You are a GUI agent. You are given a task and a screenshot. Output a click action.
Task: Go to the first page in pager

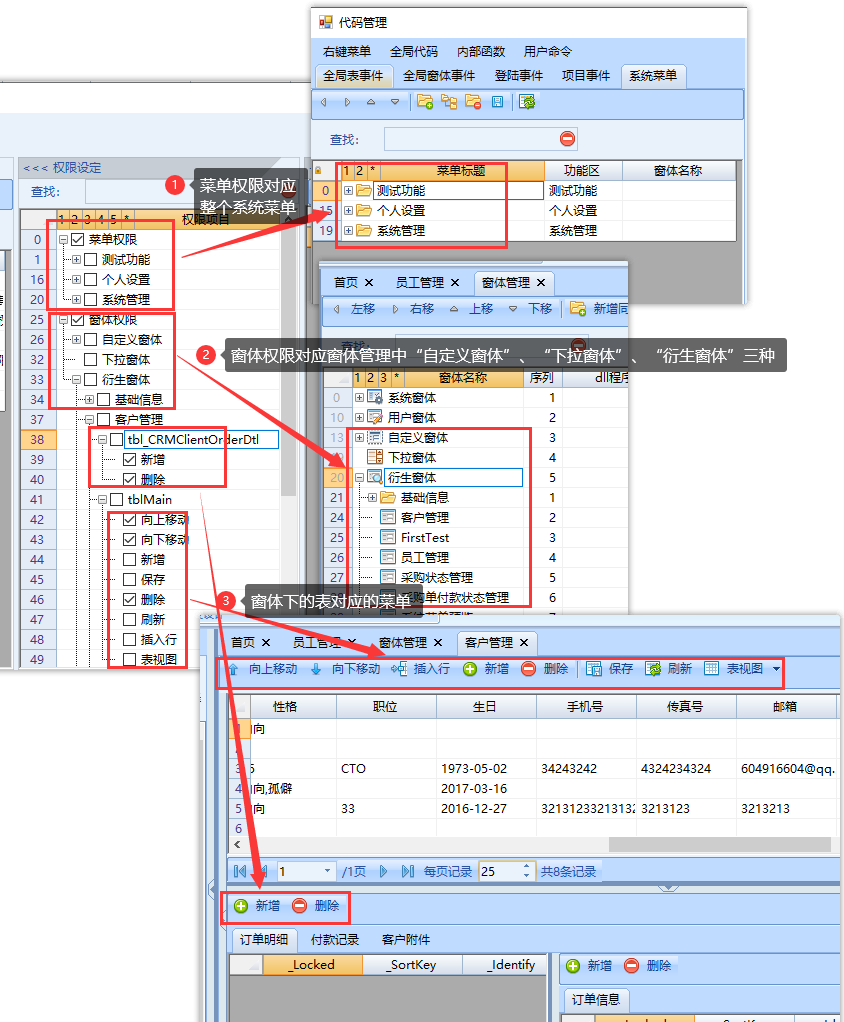[x=240, y=871]
